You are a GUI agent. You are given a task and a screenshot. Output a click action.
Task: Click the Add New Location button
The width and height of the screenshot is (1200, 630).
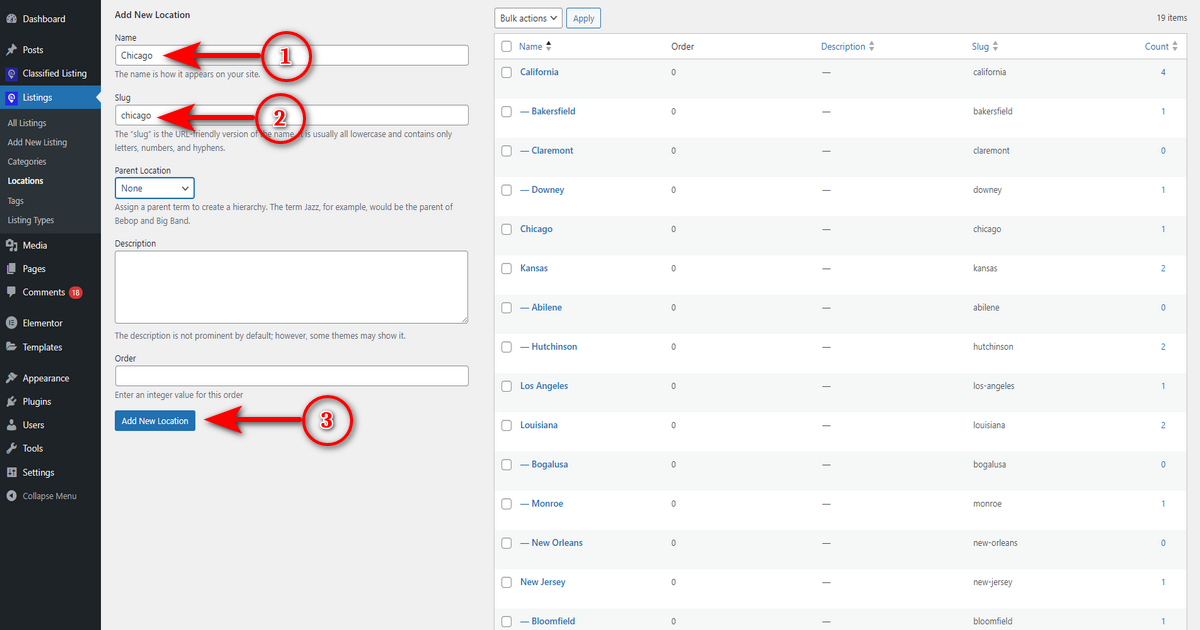click(x=155, y=421)
